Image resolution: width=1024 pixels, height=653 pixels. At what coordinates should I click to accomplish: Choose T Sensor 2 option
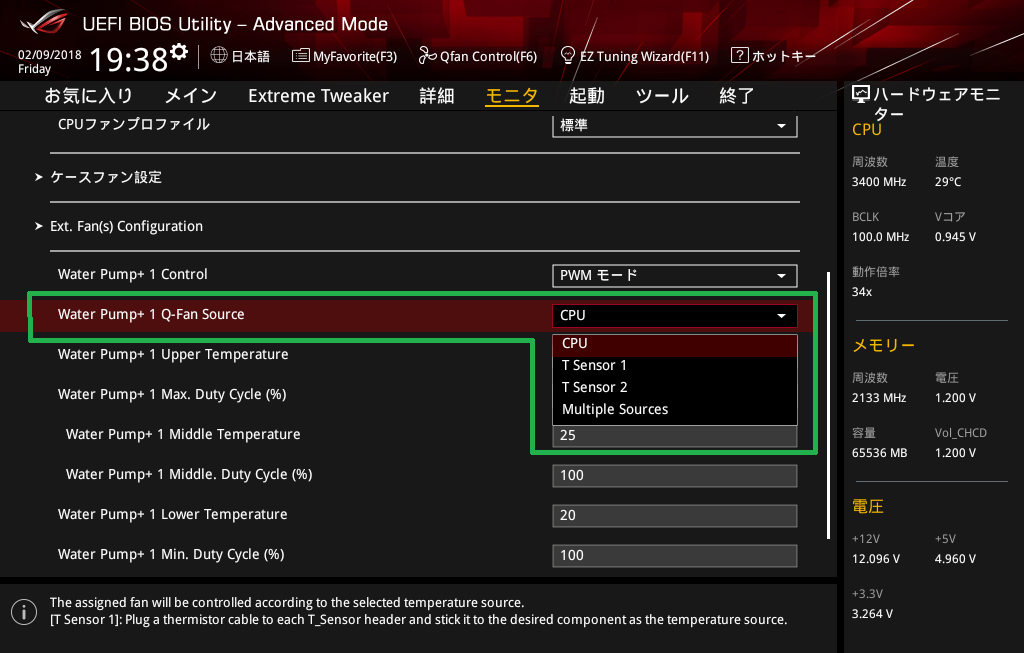675,387
